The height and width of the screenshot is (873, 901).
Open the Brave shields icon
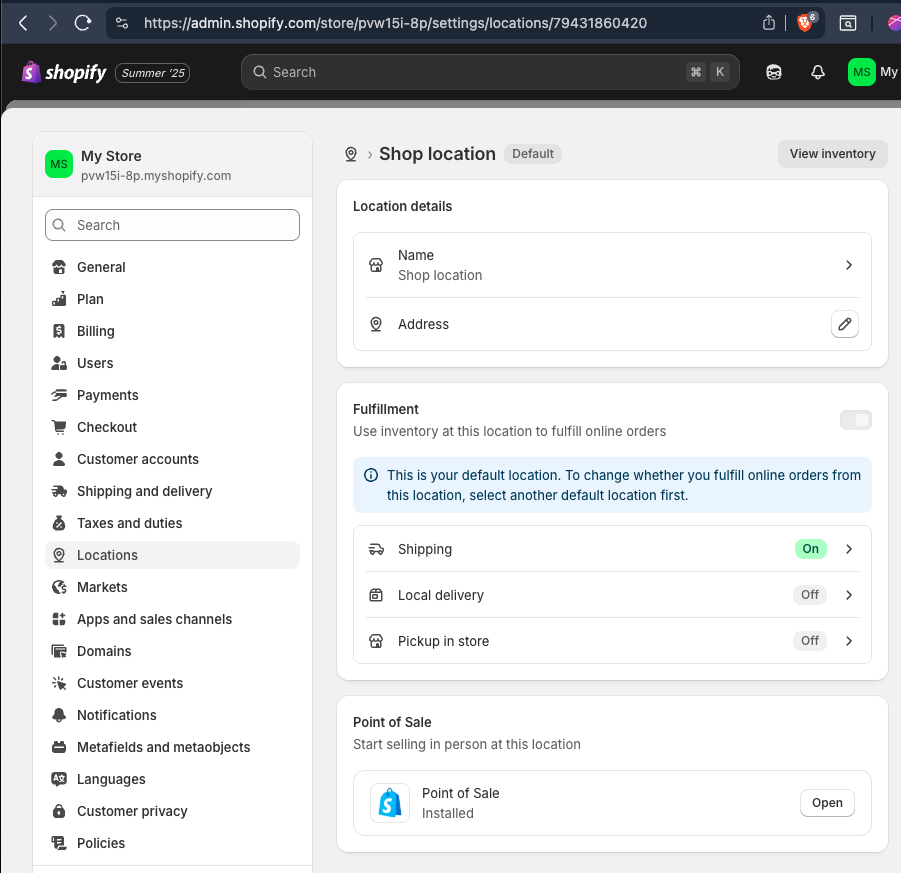pos(806,22)
